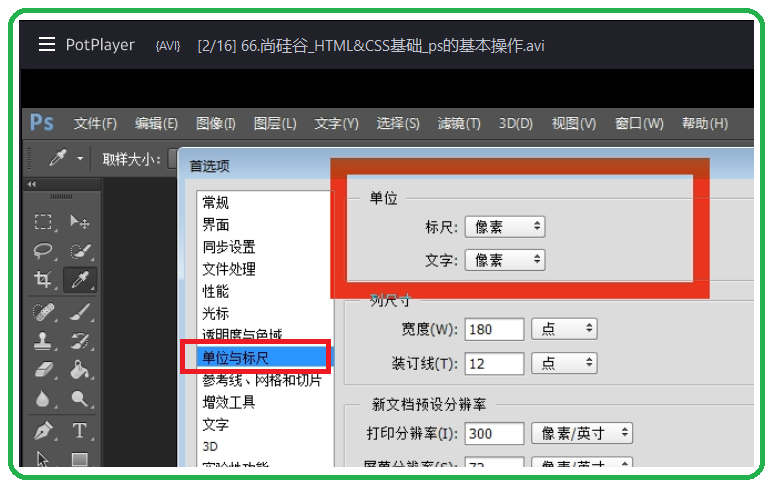This screenshot has height=488, width=772.
Task: Select the Blur tool
Action: click(43, 399)
